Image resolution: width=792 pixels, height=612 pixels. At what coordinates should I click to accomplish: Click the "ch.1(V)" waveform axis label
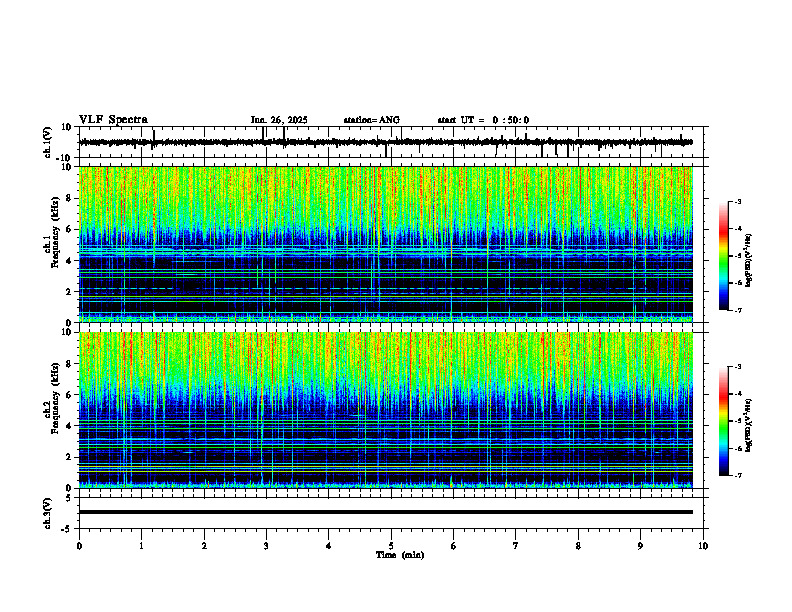coord(48,142)
